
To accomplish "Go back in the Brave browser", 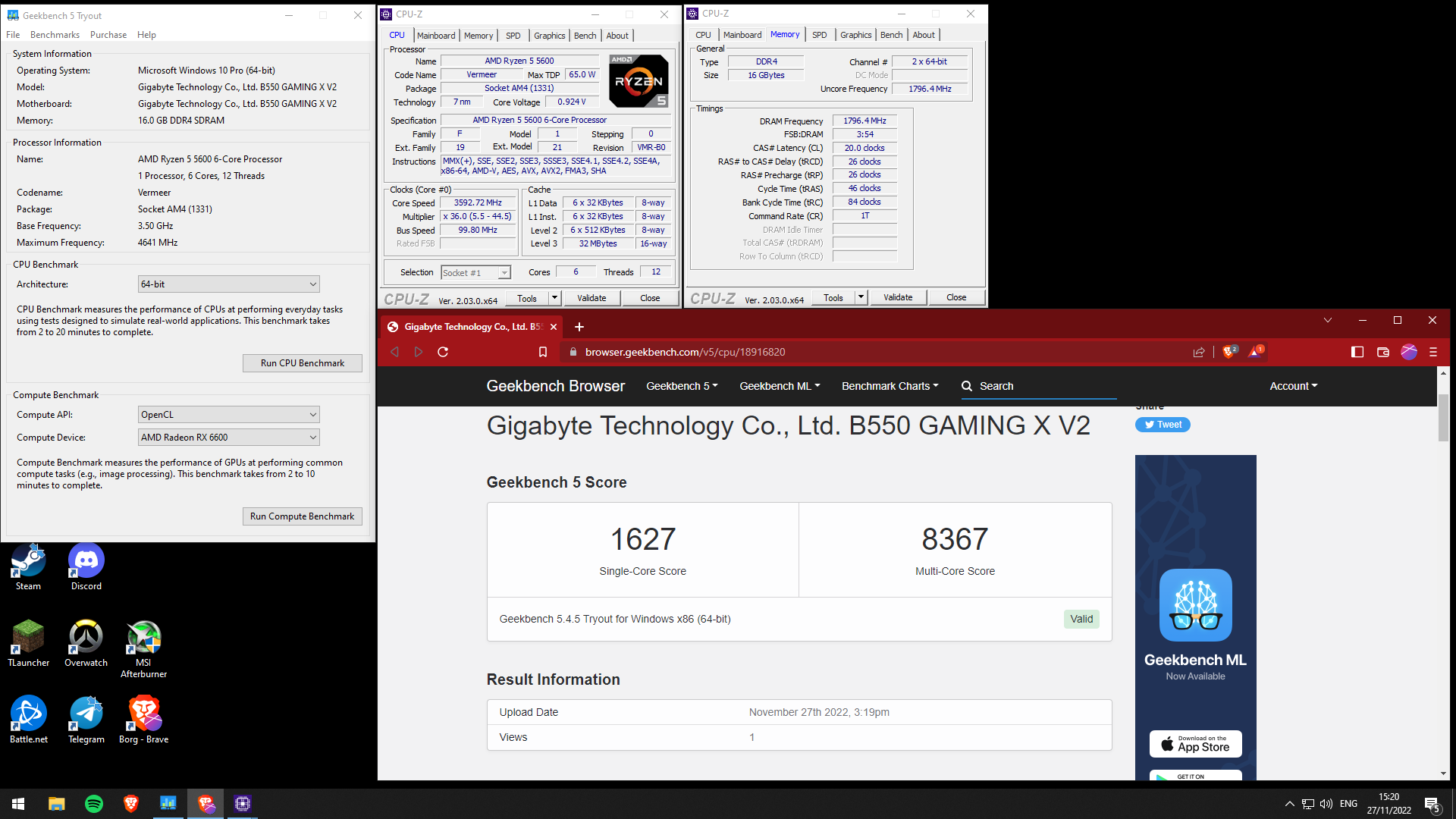I will 394,352.
